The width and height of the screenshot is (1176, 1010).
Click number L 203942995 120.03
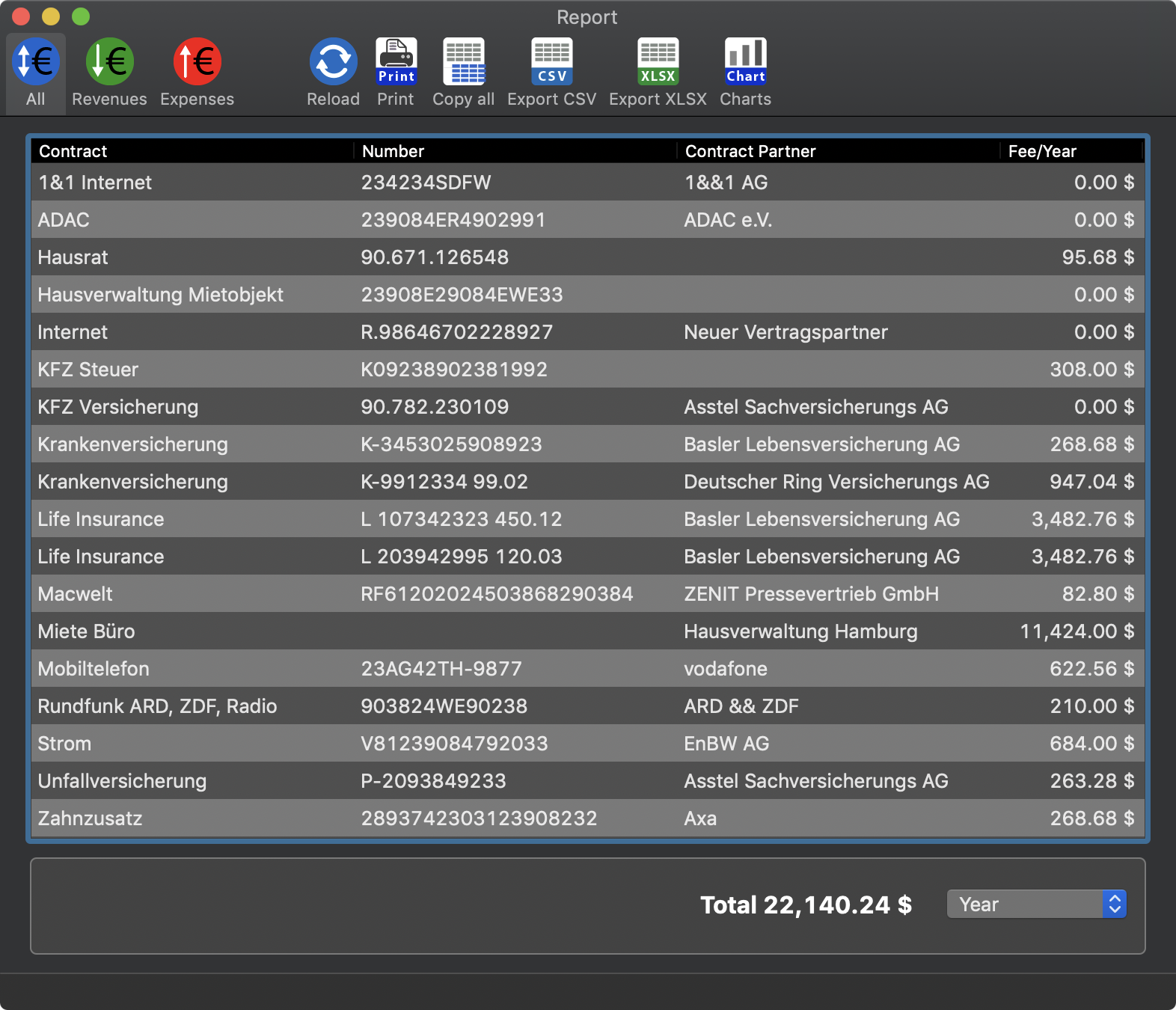pyautogui.click(x=461, y=557)
